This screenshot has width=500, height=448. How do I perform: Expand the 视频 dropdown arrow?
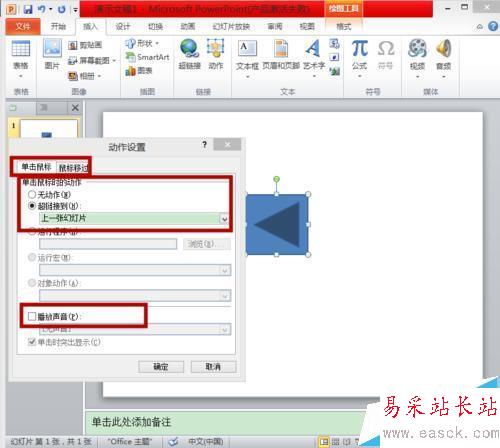tap(417, 77)
